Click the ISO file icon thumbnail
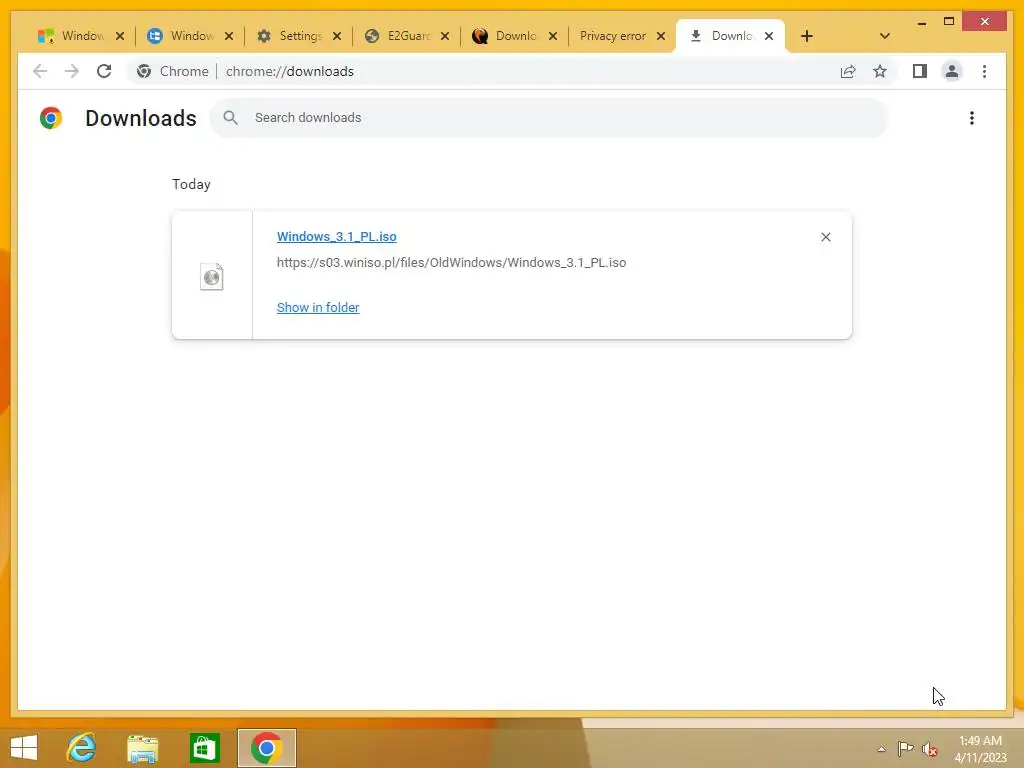 tap(212, 276)
